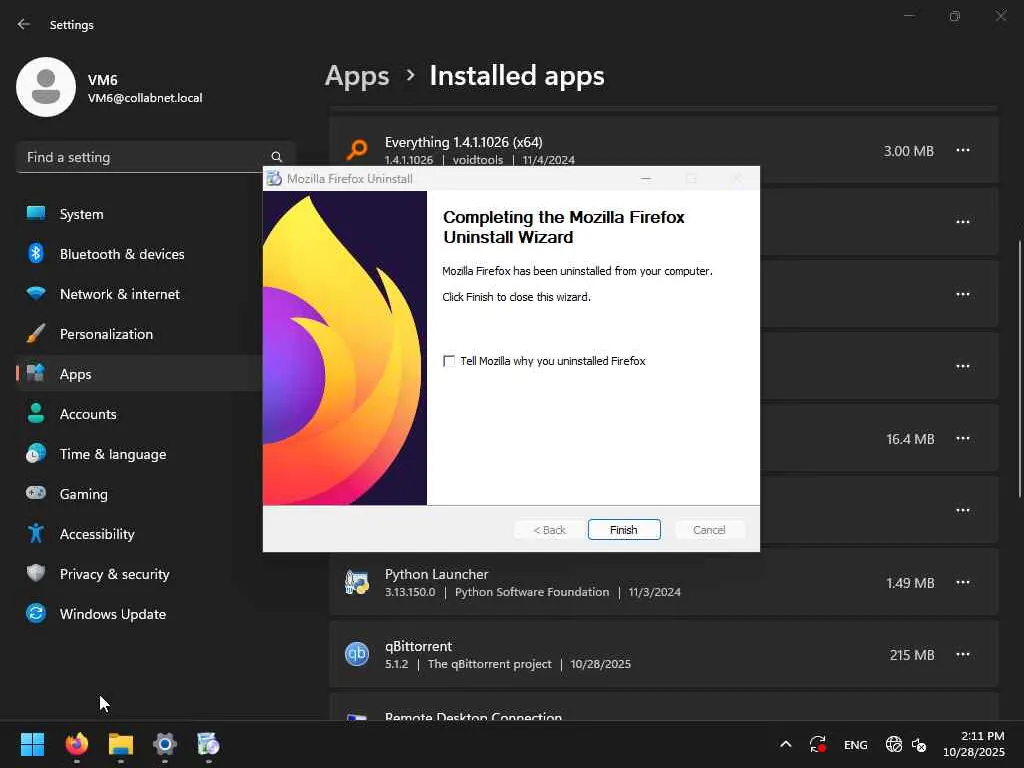Click the Cancel button in uninstall wizard

pyautogui.click(x=709, y=530)
